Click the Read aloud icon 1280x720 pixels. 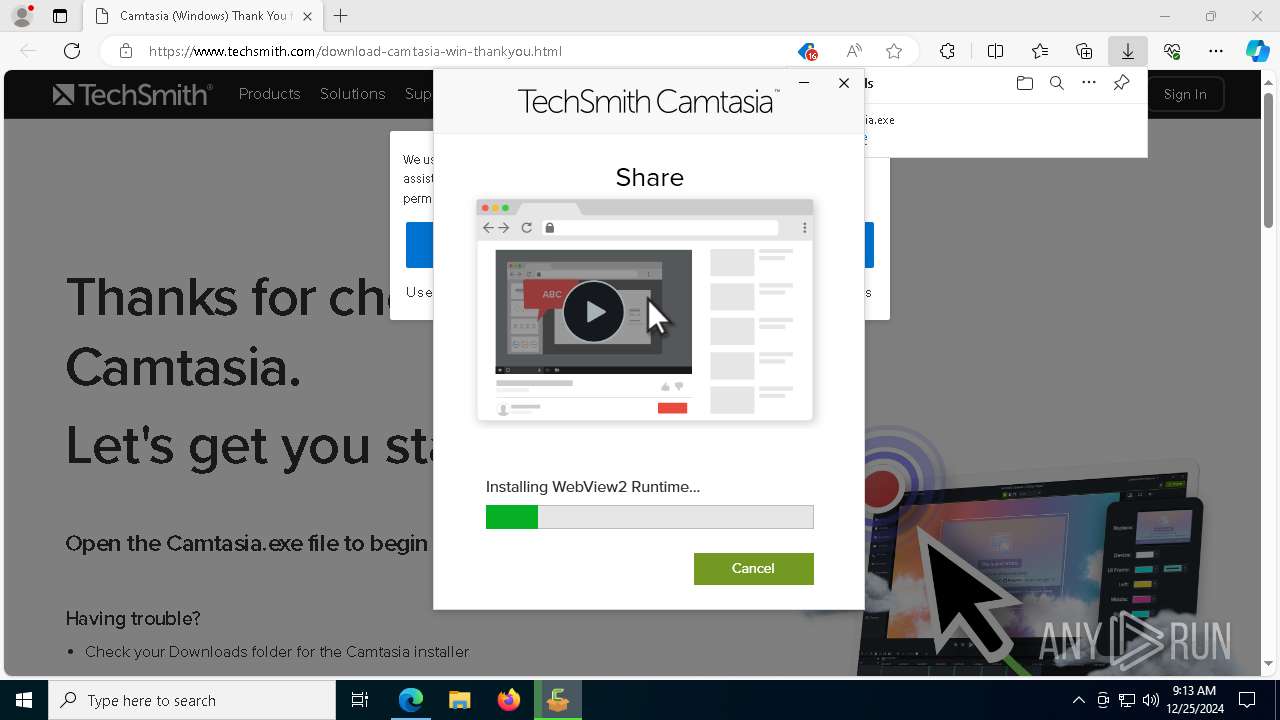[854, 51]
